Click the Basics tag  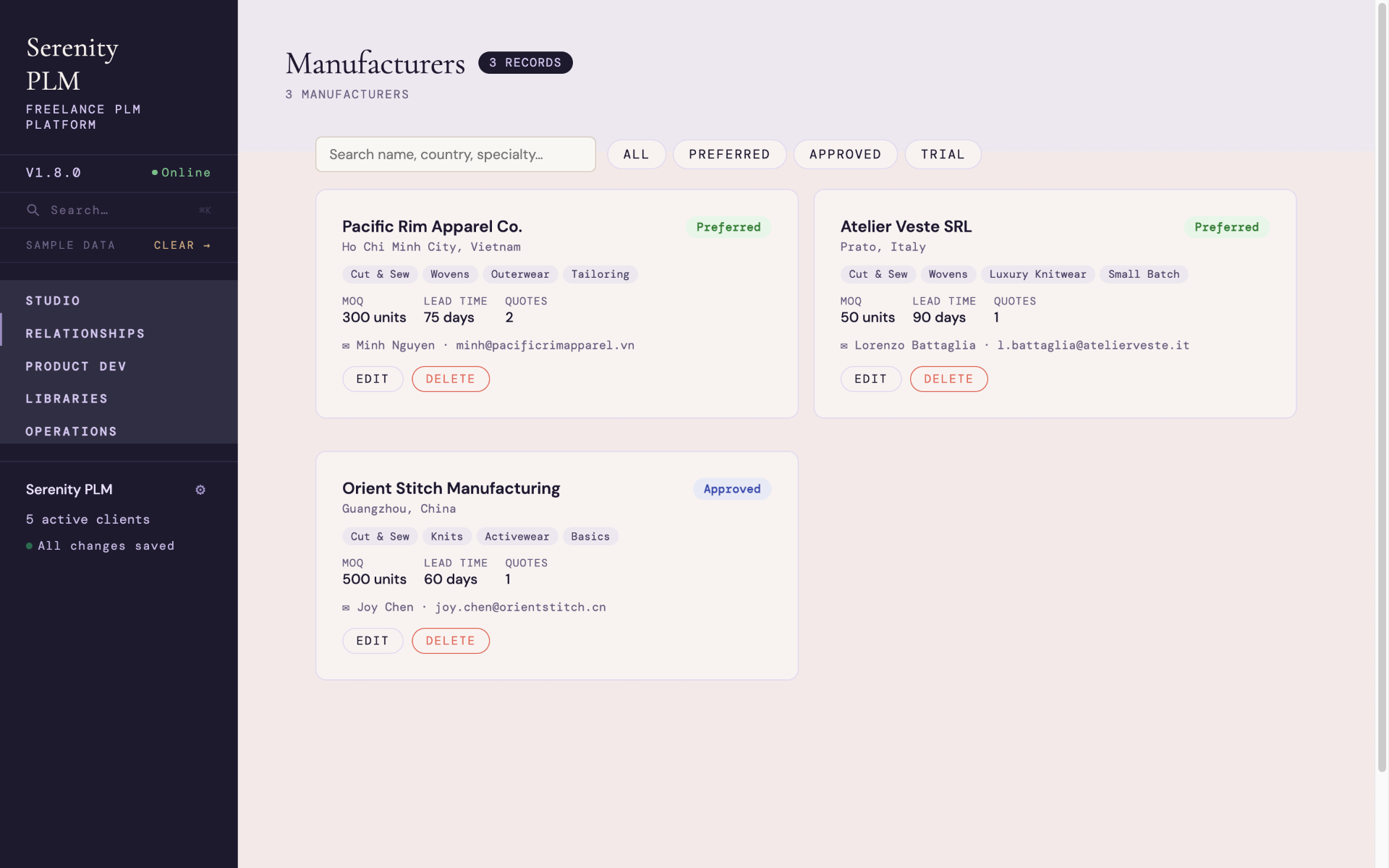coord(590,537)
